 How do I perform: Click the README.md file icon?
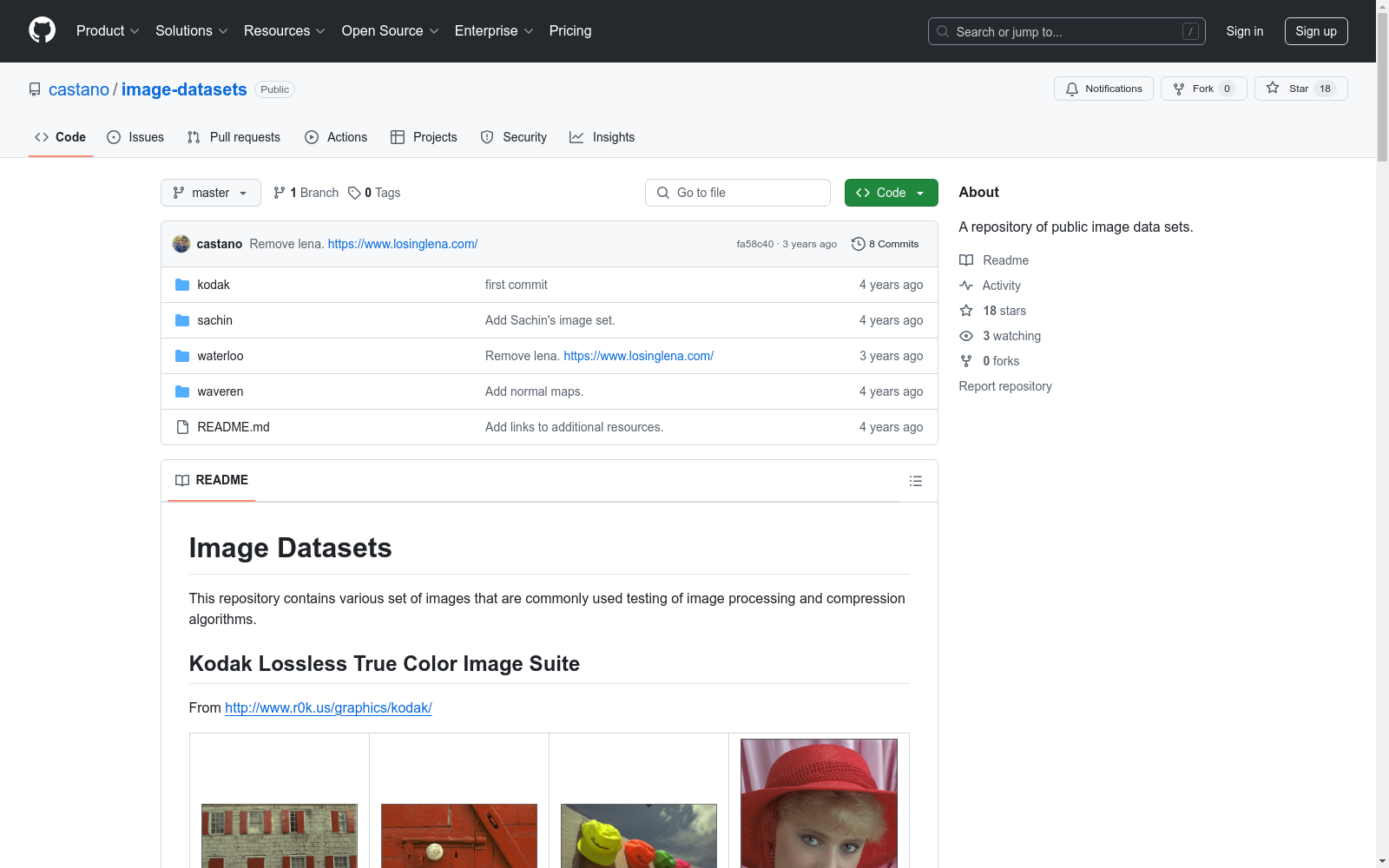(x=182, y=427)
